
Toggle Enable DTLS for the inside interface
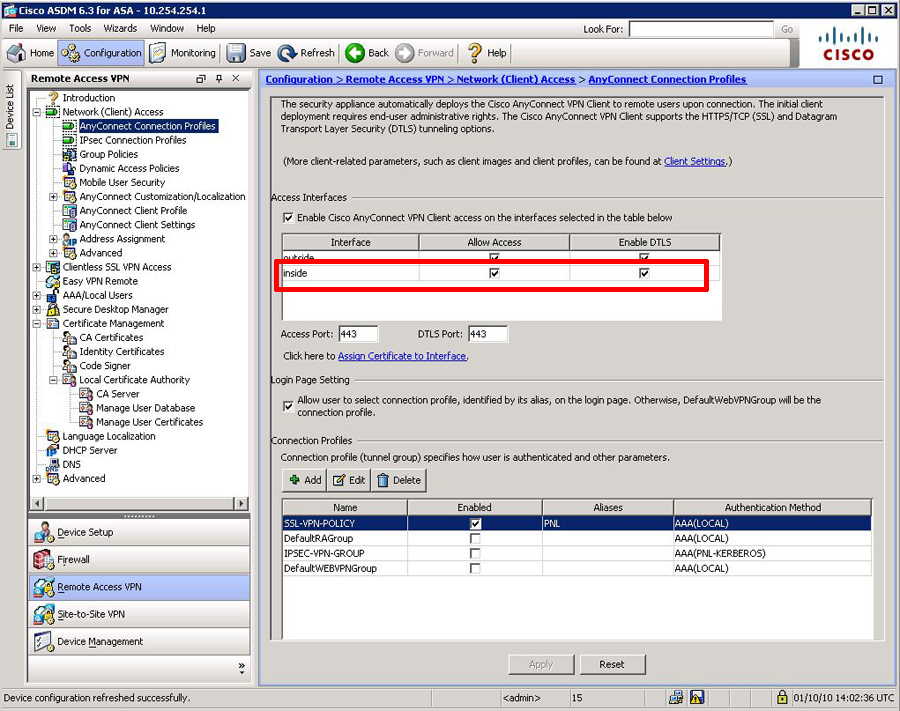click(x=644, y=273)
